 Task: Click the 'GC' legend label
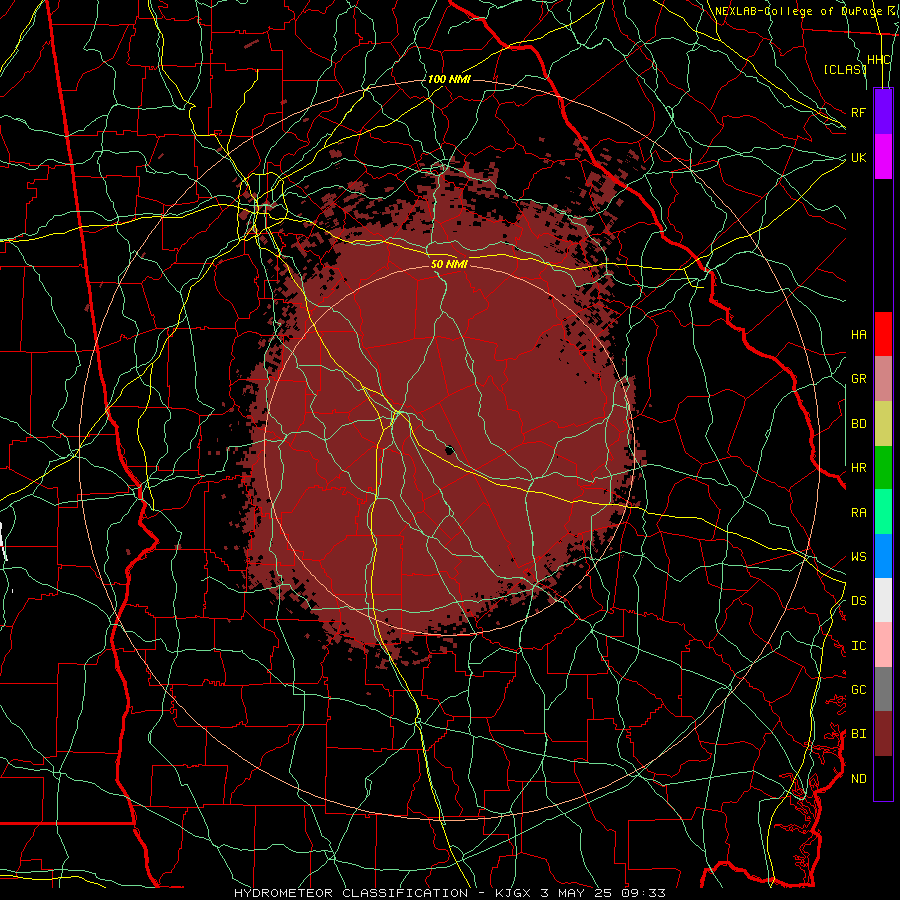pyautogui.click(x=859, y=690)
